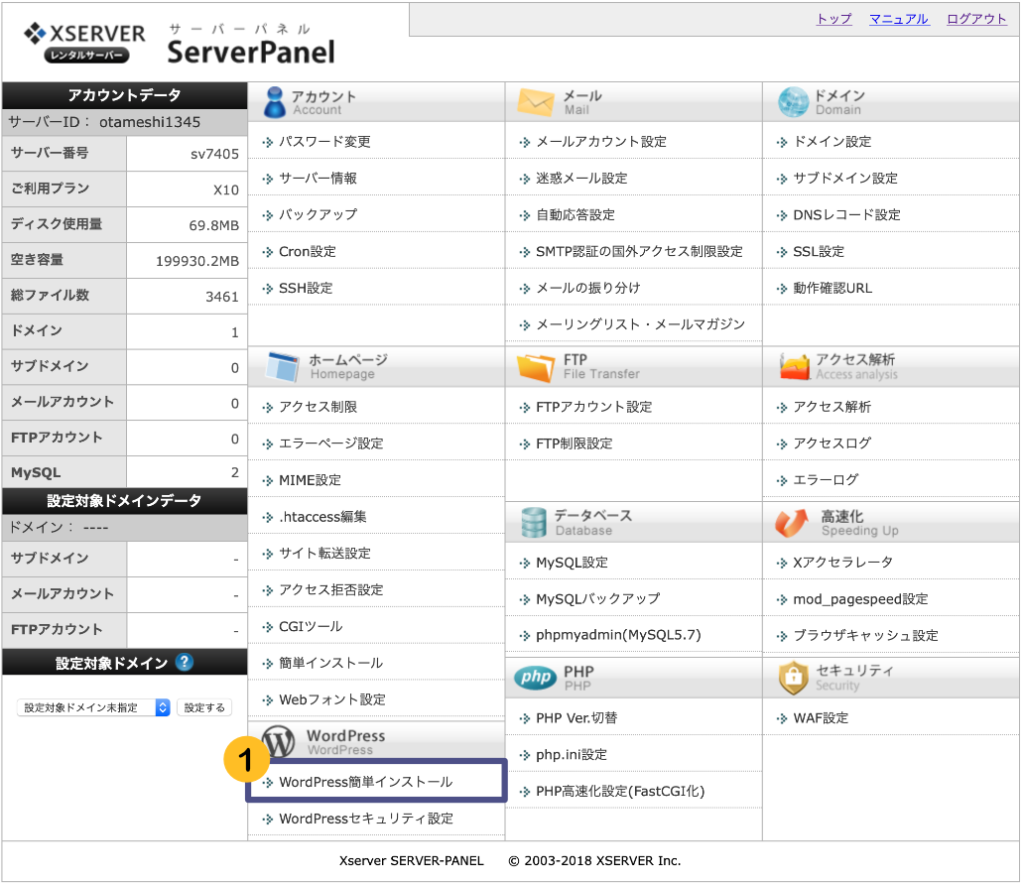Open 迷惑メール設定
The height and width of the screenshot is (886, 1024).
[582, 178]
